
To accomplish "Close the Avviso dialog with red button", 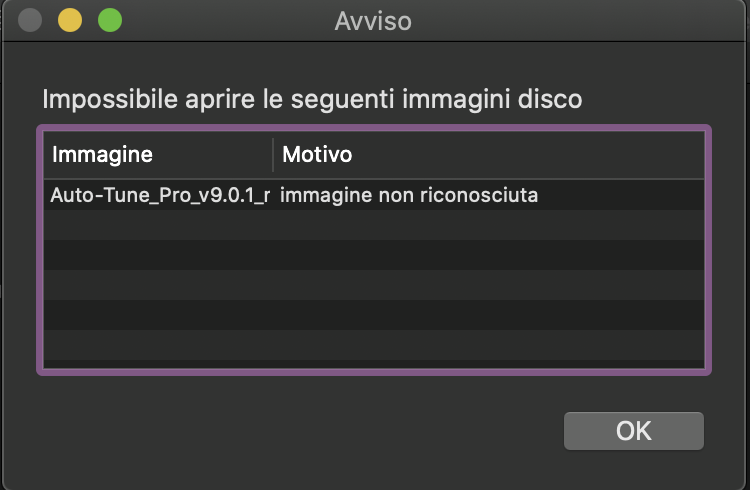I will tap(31, 20).
